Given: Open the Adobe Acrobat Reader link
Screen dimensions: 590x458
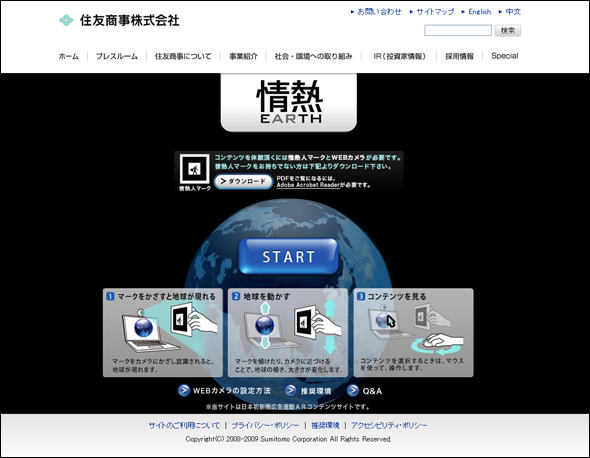Looking at the screenshot, I should click(308, 185).
